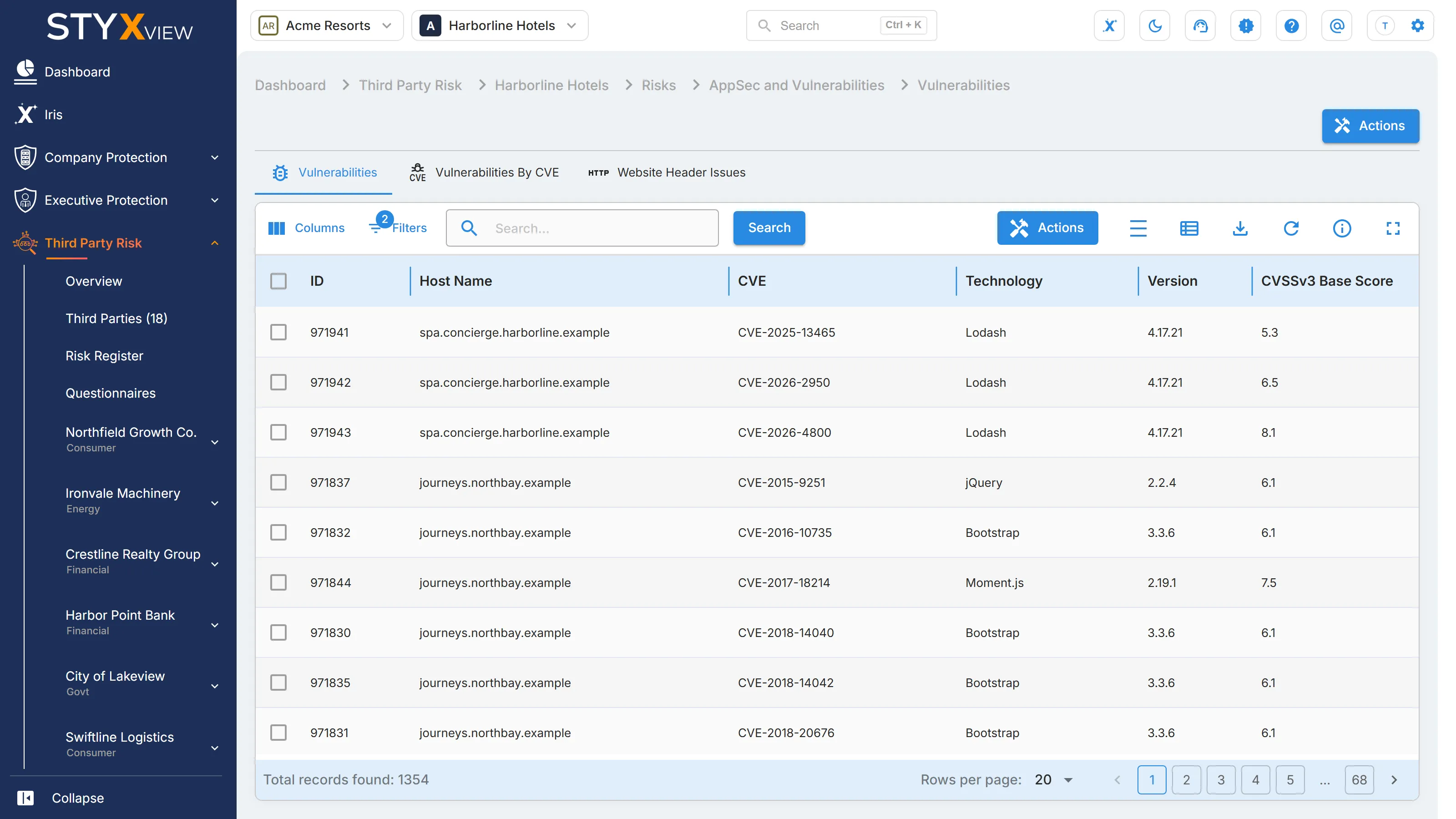Switch to Vulnerabilities tab
1456x819 pixels.
coord(324,172)
